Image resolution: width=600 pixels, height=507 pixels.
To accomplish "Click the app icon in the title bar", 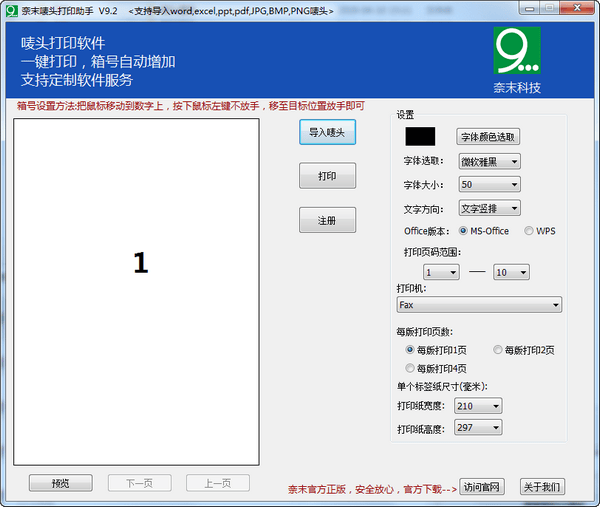I will (11, 11).
